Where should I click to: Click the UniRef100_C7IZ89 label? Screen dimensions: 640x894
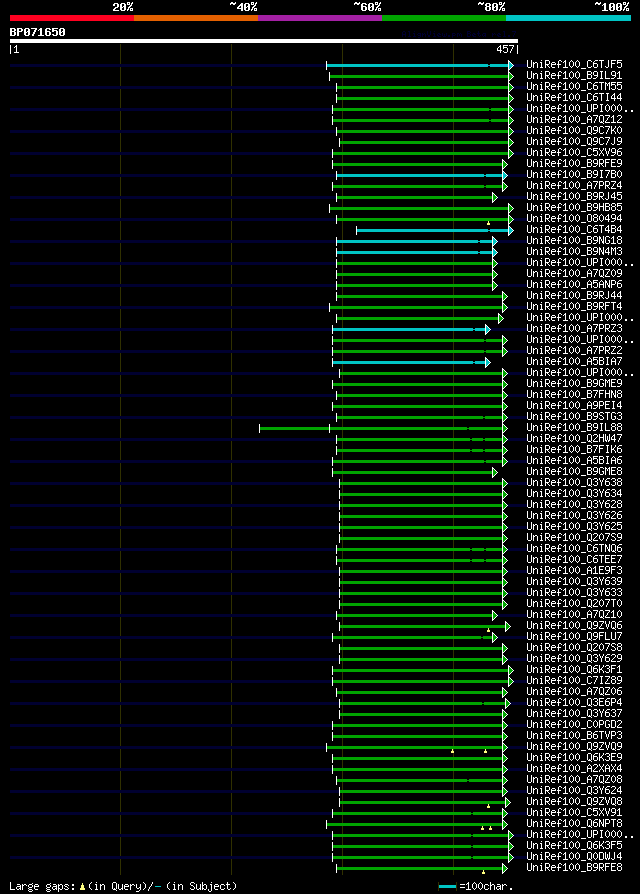tap(574, 681)
